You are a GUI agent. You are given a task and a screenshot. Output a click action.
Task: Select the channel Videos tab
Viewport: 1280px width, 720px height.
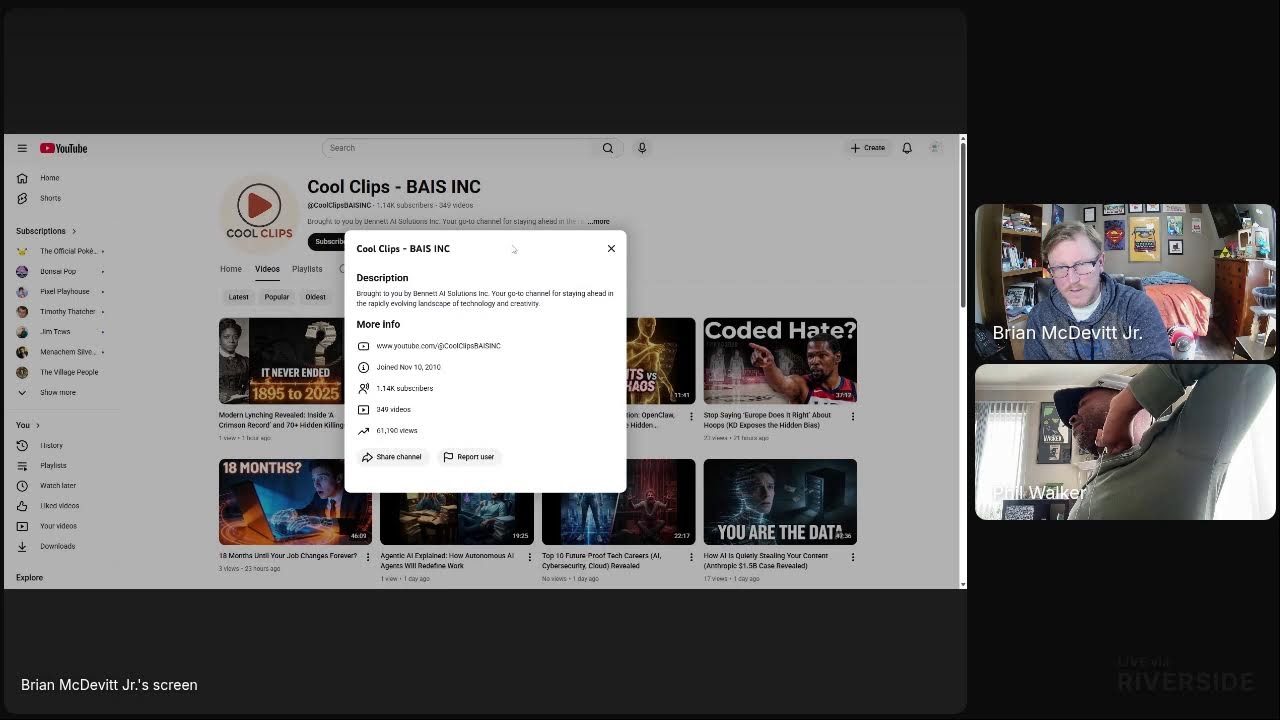click(x=267, y=269)
